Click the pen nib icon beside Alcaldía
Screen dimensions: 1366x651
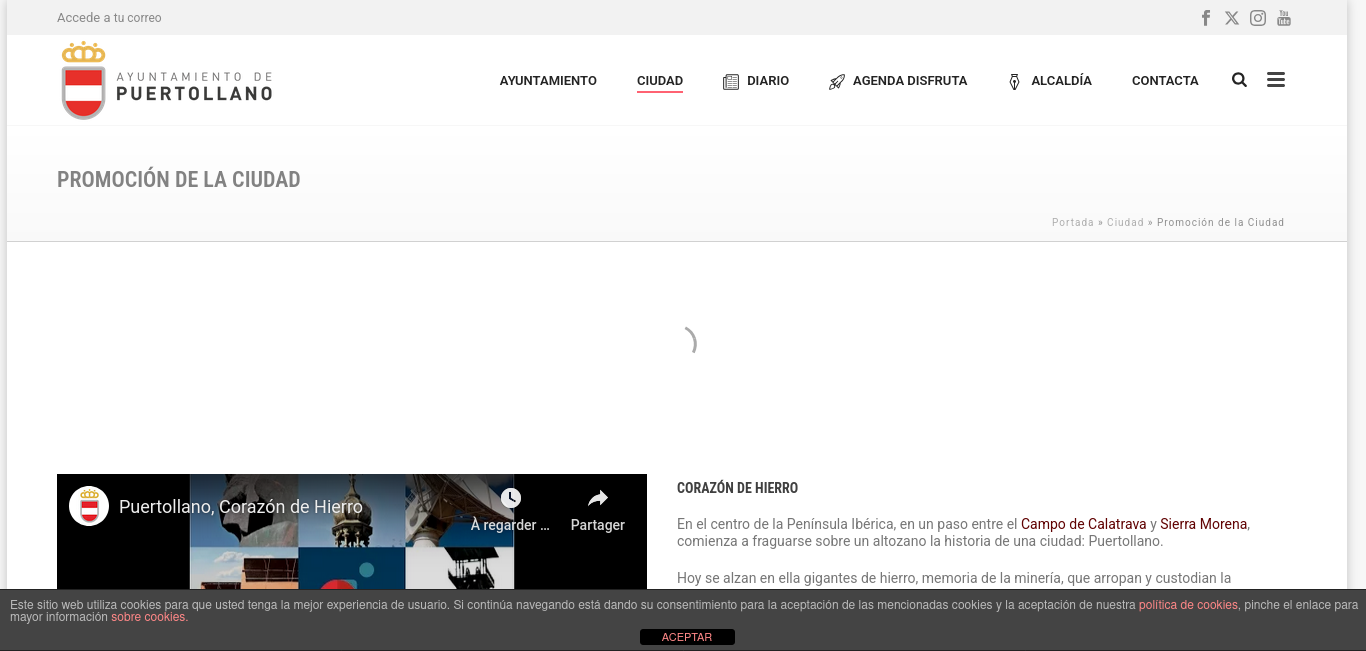(x=1014, y=82)
